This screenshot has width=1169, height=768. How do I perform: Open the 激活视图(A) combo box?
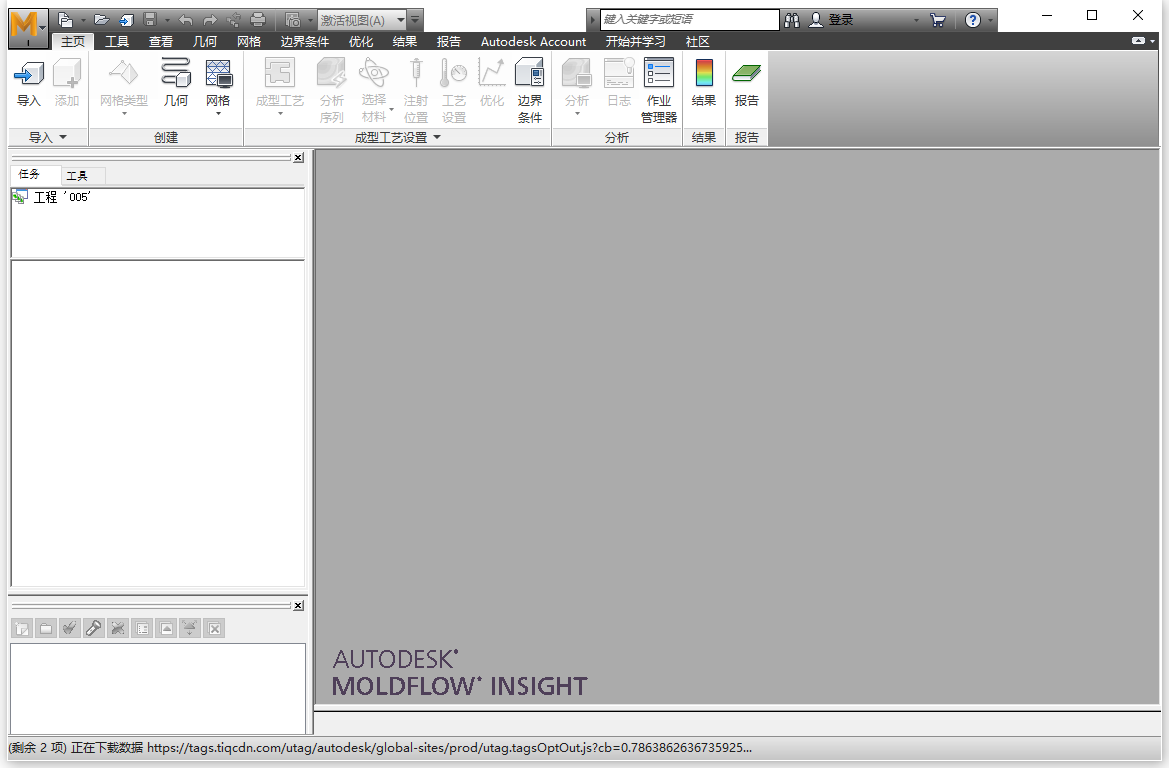point(362,20)
